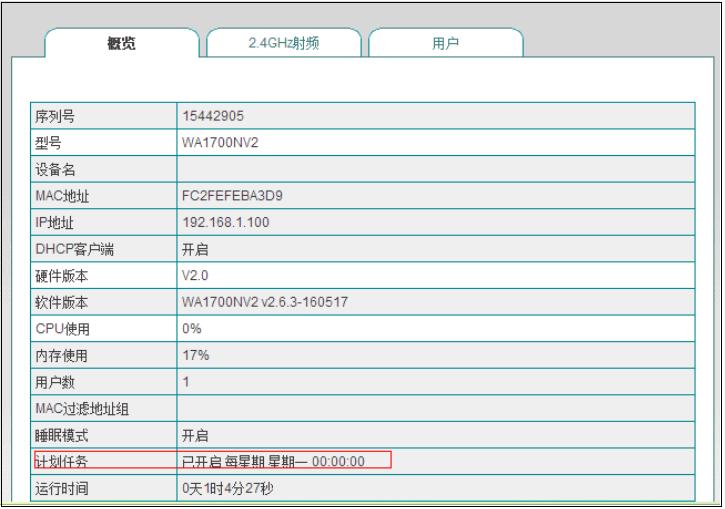Open the 用户 tab
725x509 pixels.
pyautogui.click(x=446, y=43)
